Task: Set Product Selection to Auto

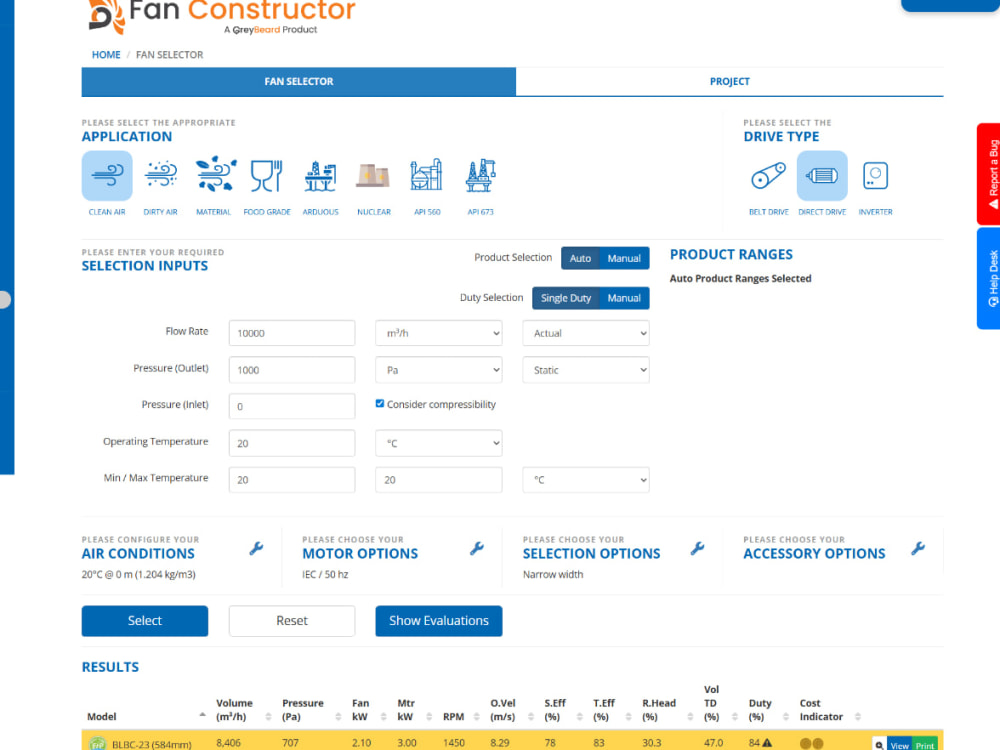Action: (x=580, y=258)
